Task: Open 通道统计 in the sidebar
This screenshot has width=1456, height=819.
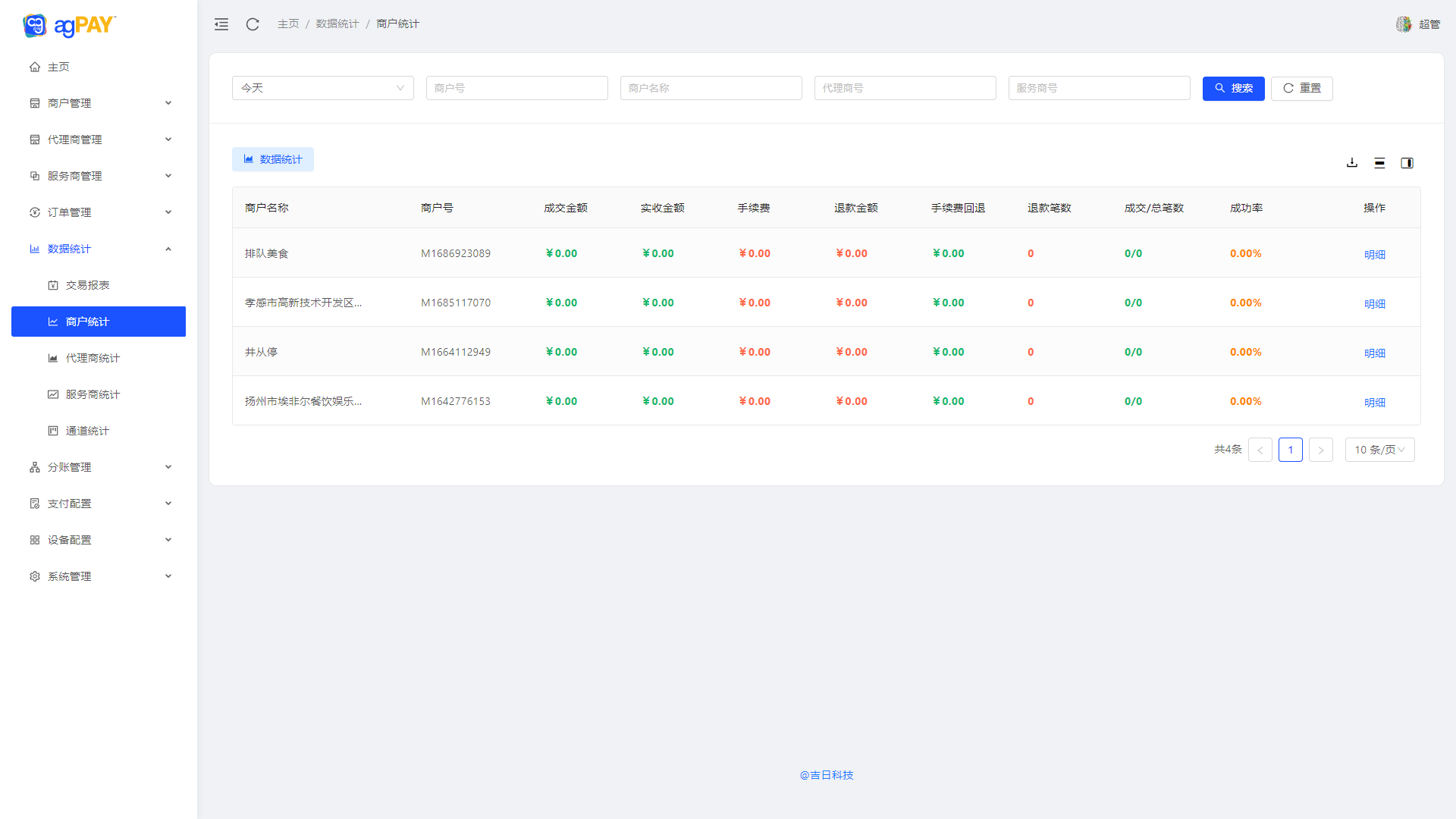Action: tap(87, 431)
